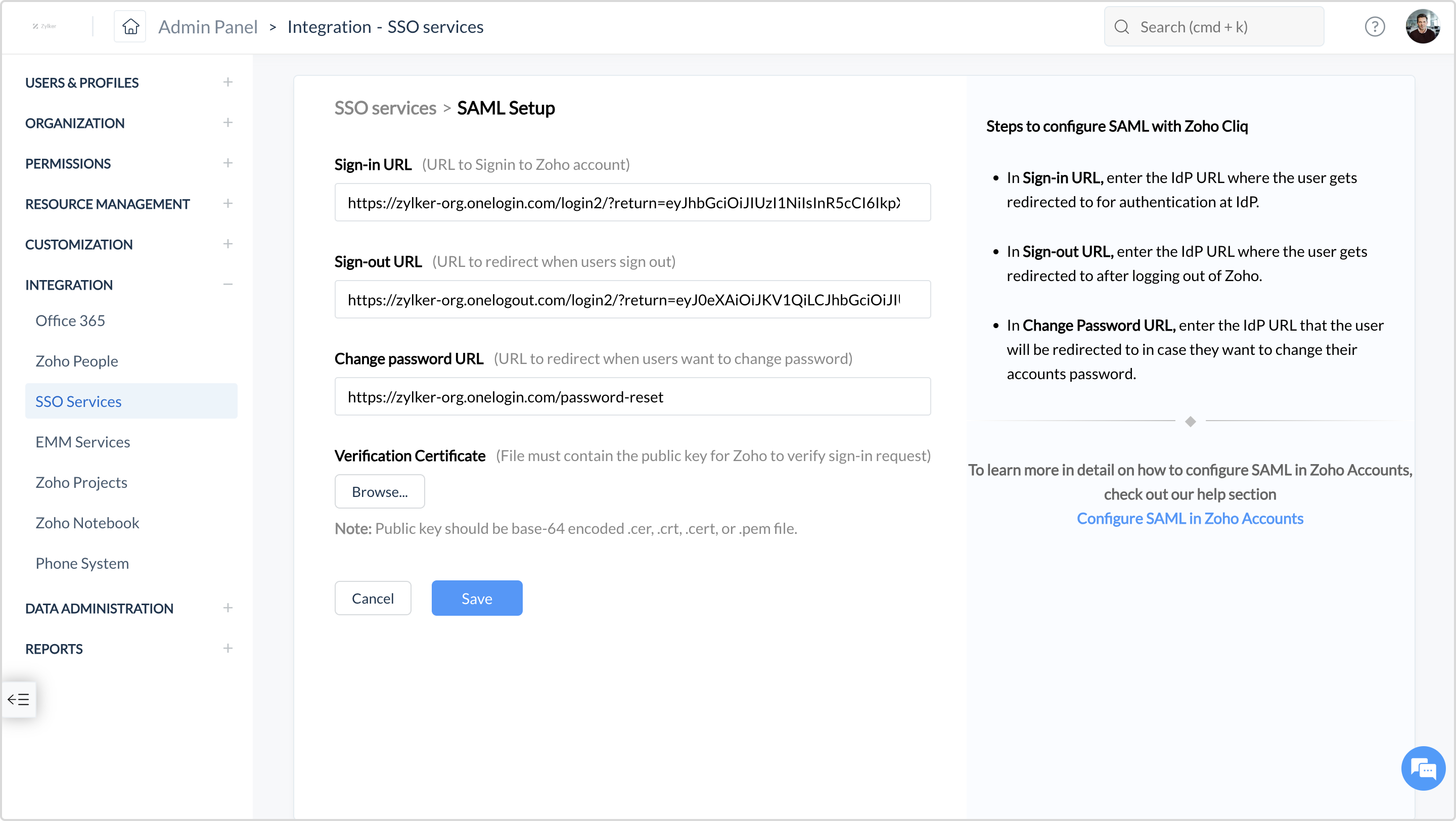Click RESOURCE MANAGEMENT heading
1456x821 pixels.
click(107, 203)
